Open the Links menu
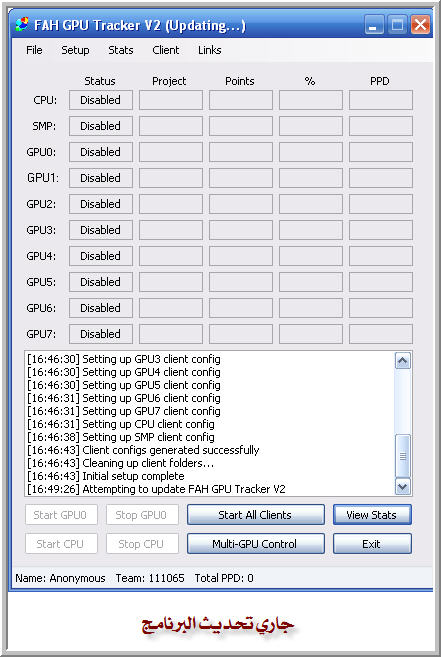 pos(210,50)
